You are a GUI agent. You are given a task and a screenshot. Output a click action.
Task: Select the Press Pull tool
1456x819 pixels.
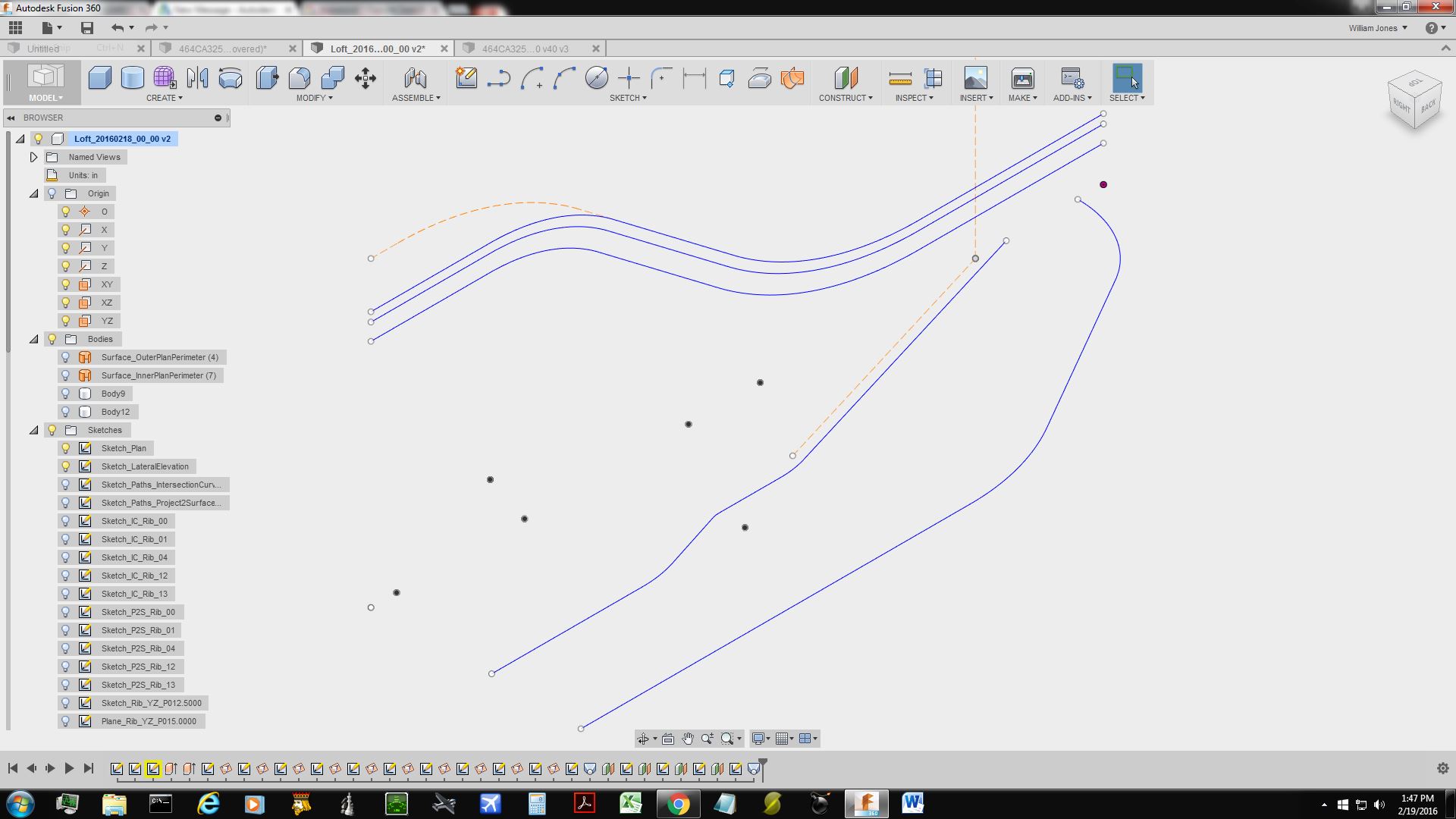(x=267, y=78)
